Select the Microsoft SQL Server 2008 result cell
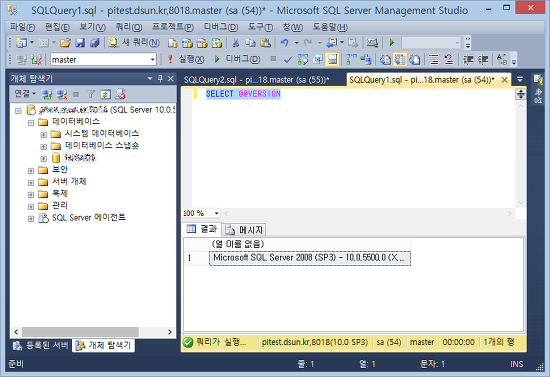 click(310, 258)
